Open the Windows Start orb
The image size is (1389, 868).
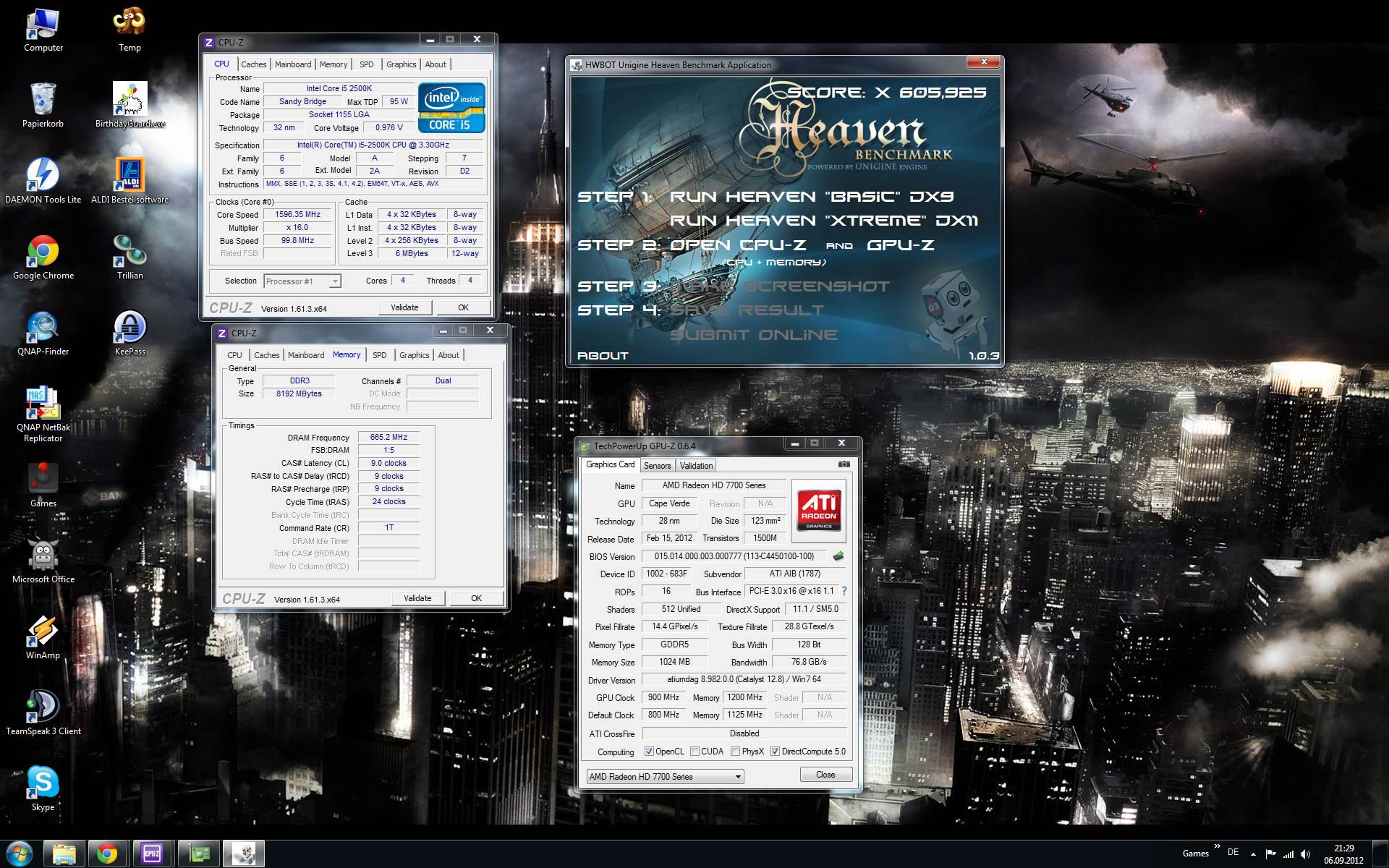click(x=20, y=854)
